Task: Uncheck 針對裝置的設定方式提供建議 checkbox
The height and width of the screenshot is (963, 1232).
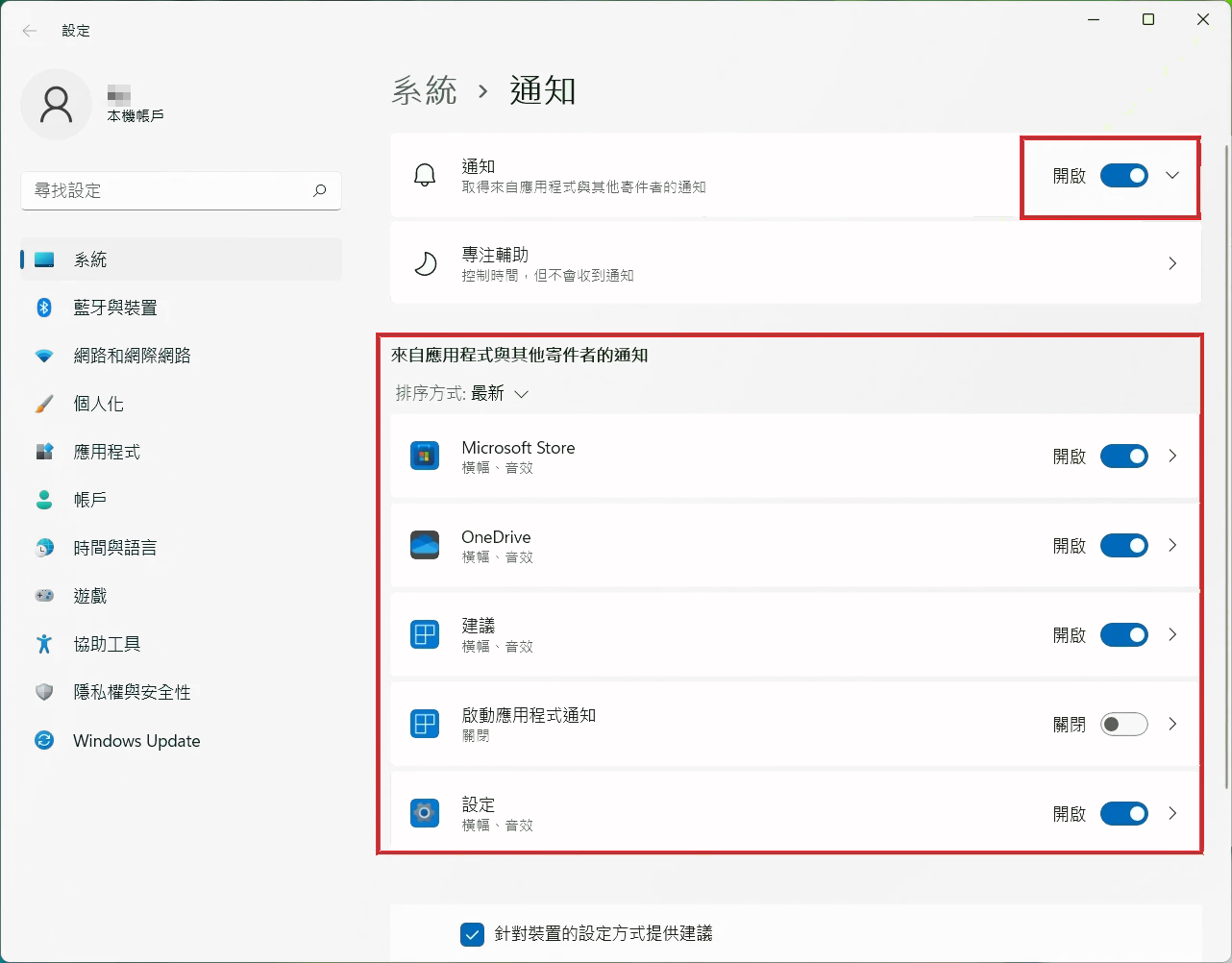Action: [472, 934]
